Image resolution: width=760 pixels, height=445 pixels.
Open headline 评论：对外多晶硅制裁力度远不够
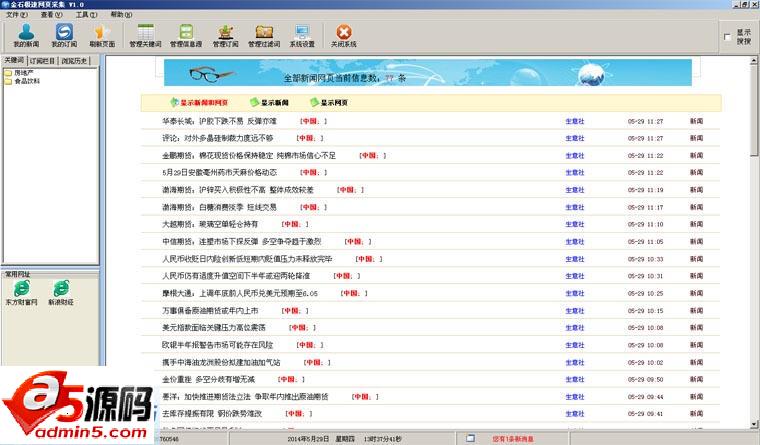[x=218, y=138]
